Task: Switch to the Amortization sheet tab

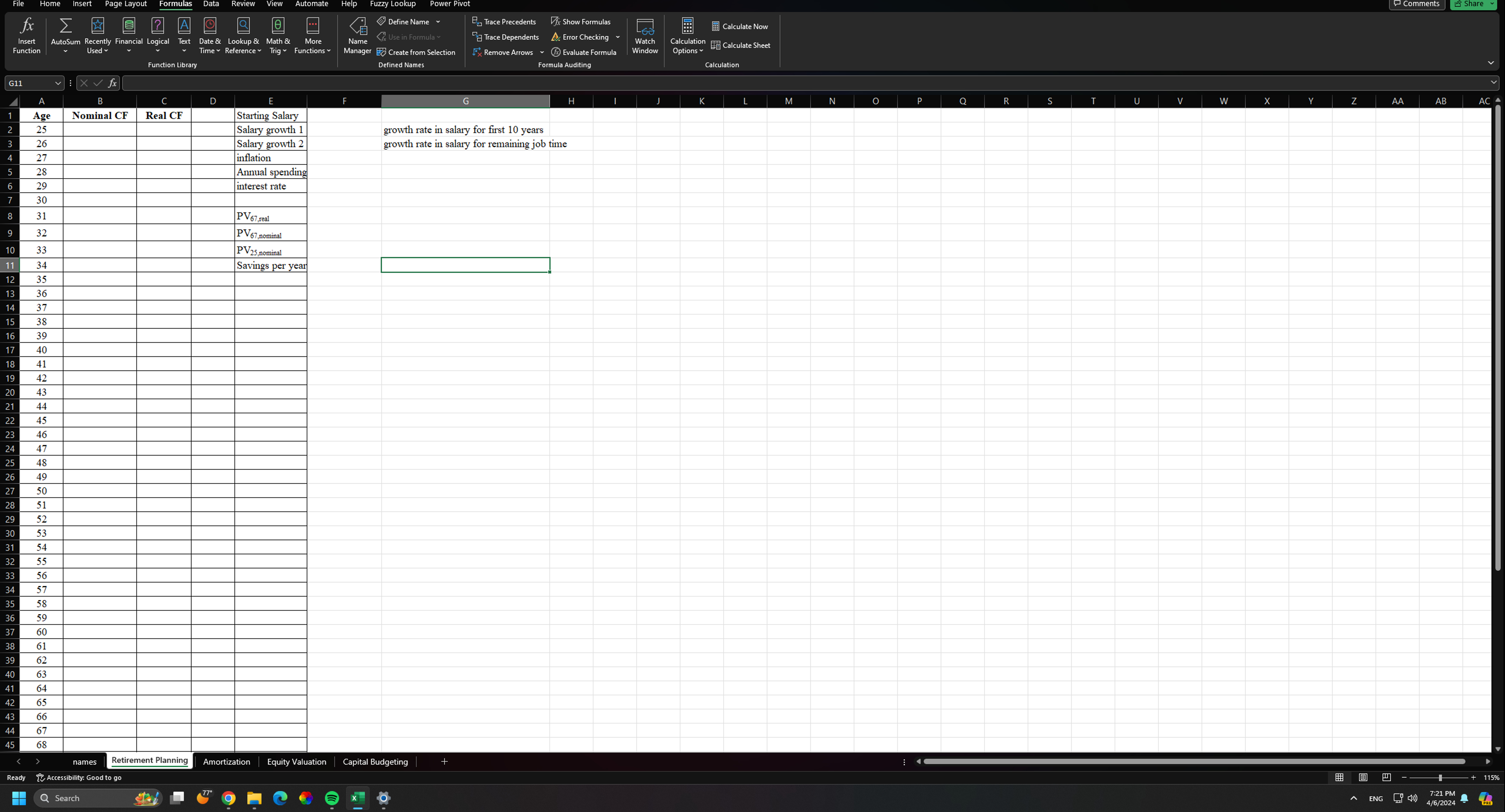Action: pos(227,762)
